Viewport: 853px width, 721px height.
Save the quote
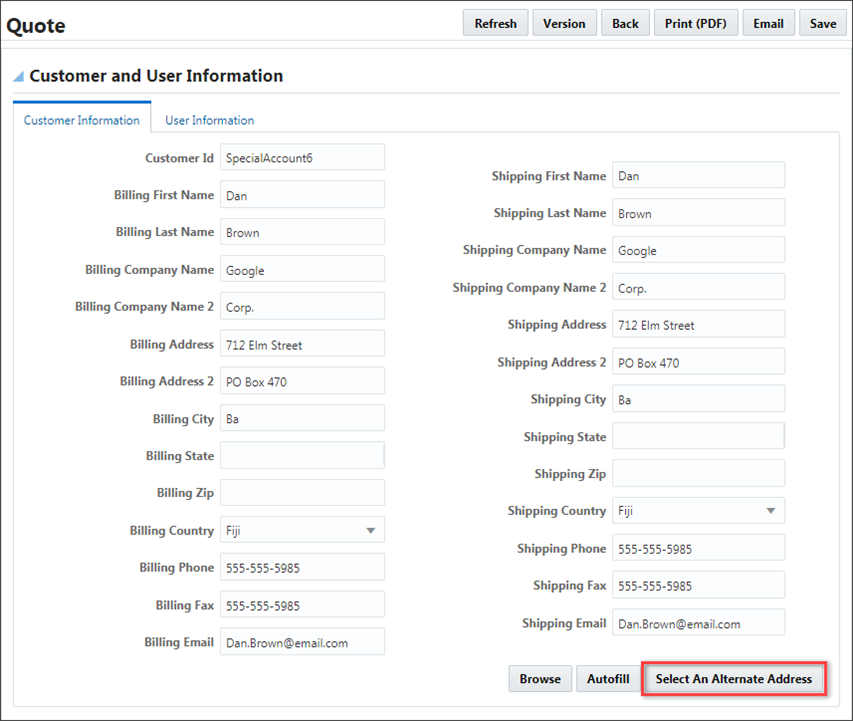pos(822,22)
